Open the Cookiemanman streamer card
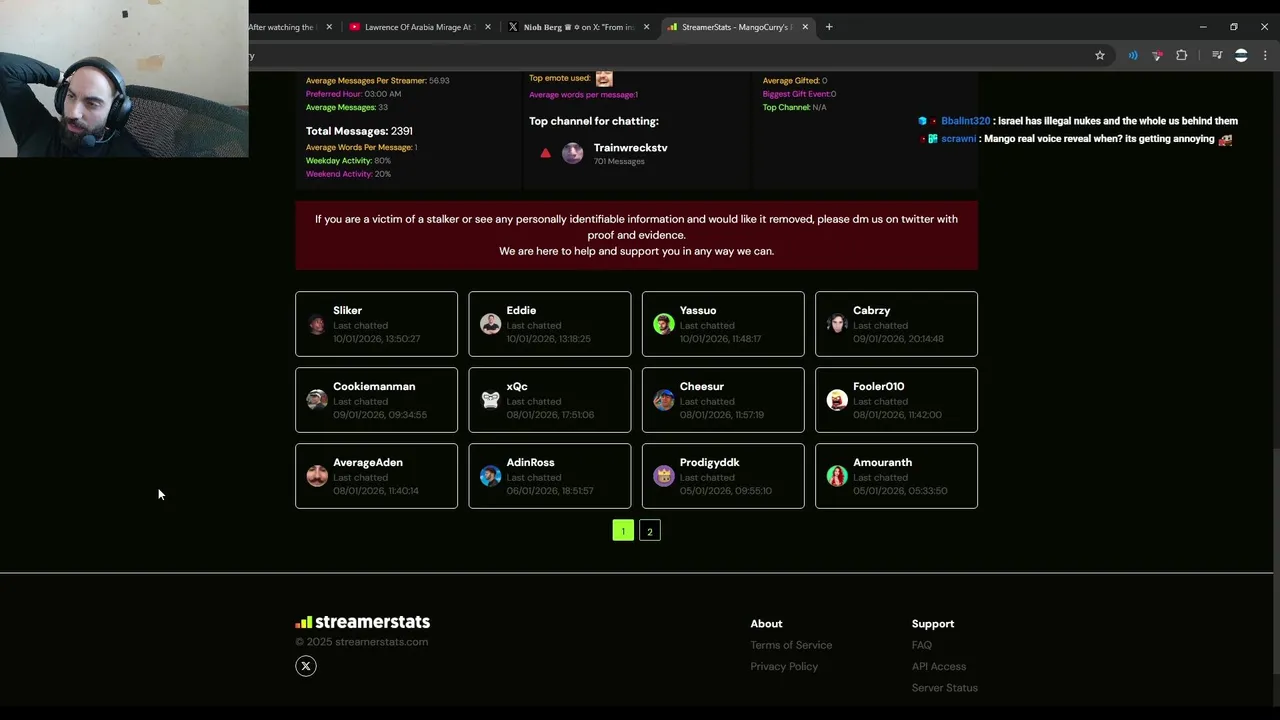This screenshot has width=1280, height=720. 376,400
